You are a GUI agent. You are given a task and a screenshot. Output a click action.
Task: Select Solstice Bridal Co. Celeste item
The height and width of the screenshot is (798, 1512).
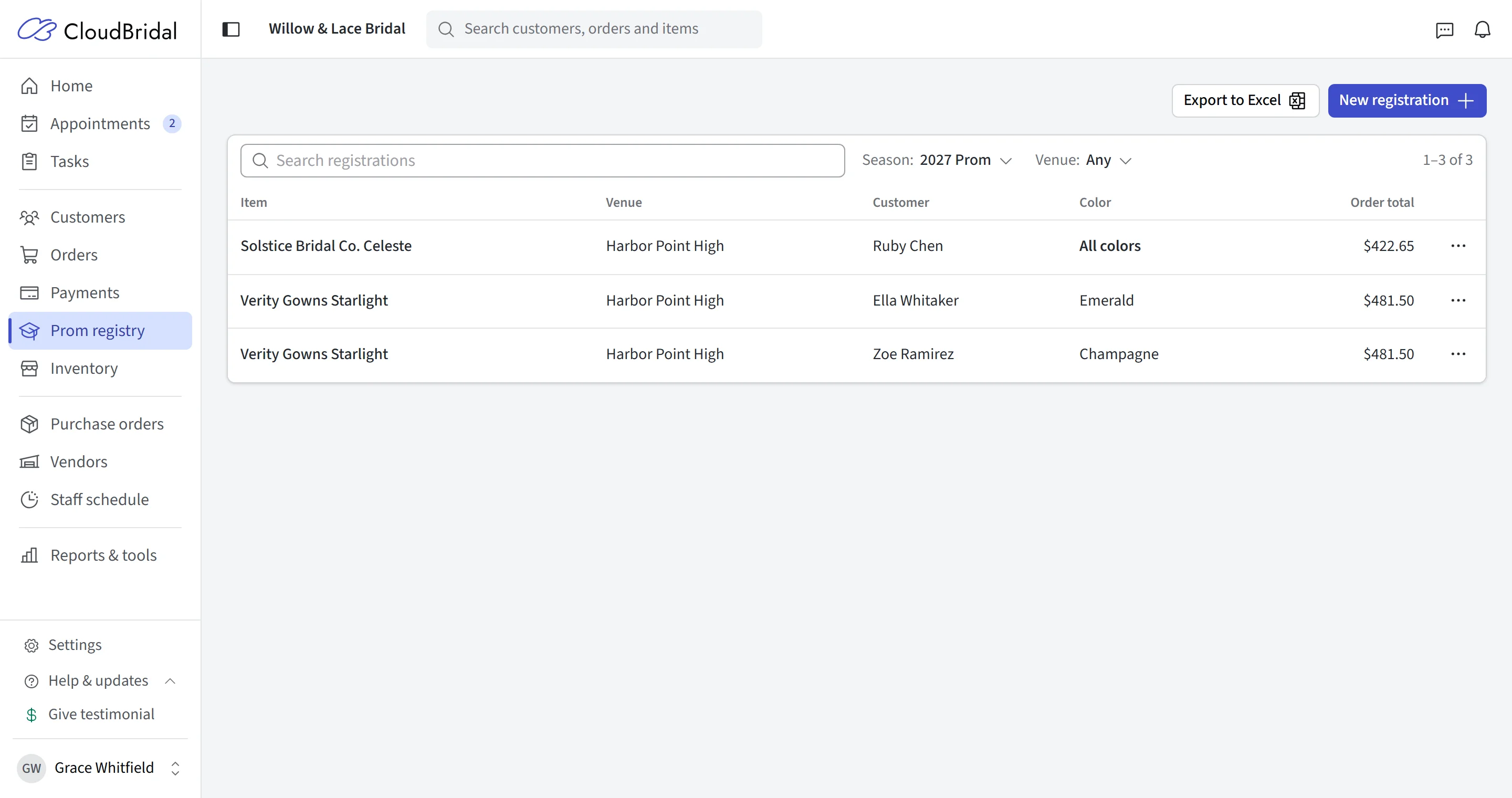click(x=325, y=246)
